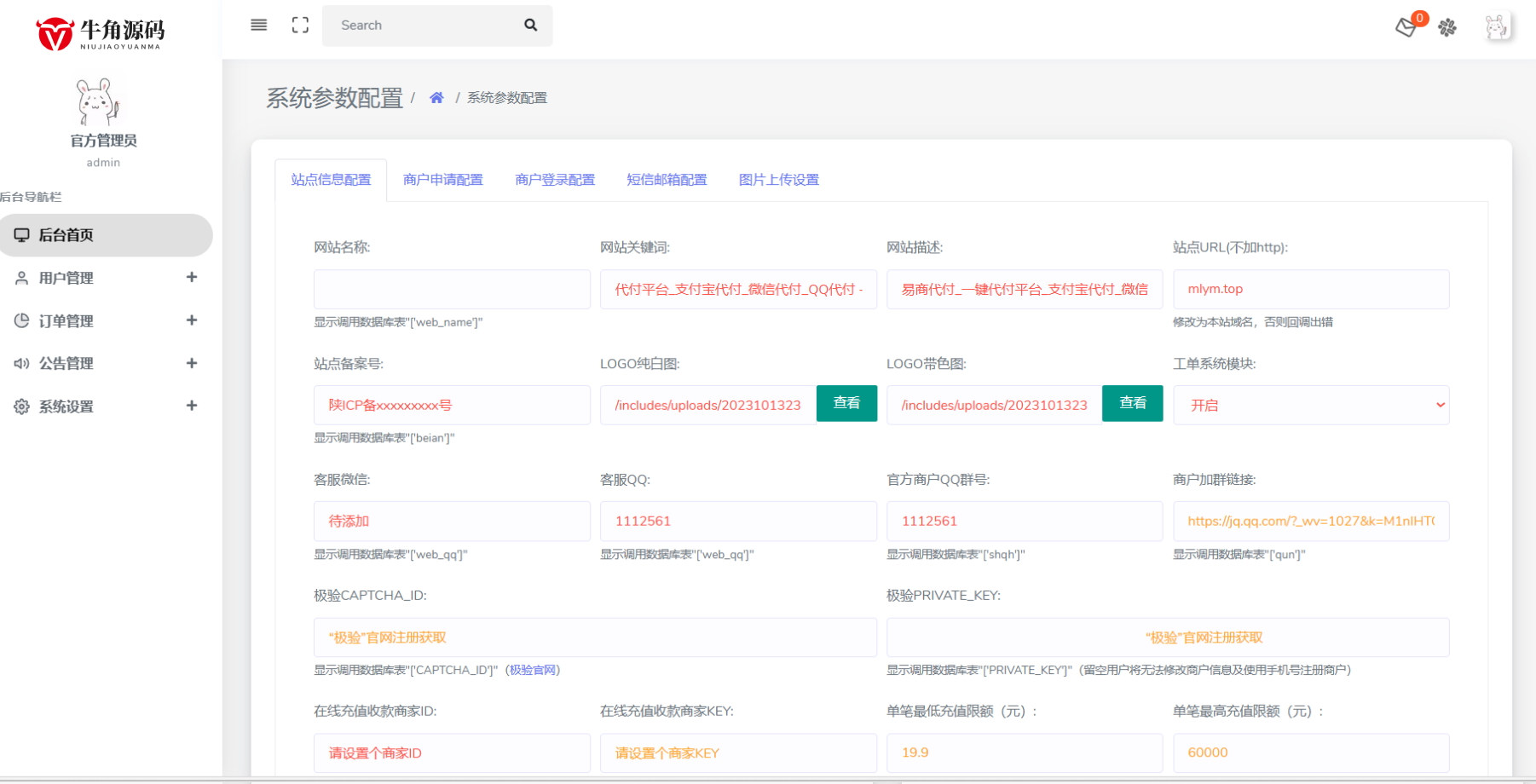Switch to the 商户申请配置 tab
This screenshot has width=1536, height=784.
pyautogui.click(x=443, y=180)
